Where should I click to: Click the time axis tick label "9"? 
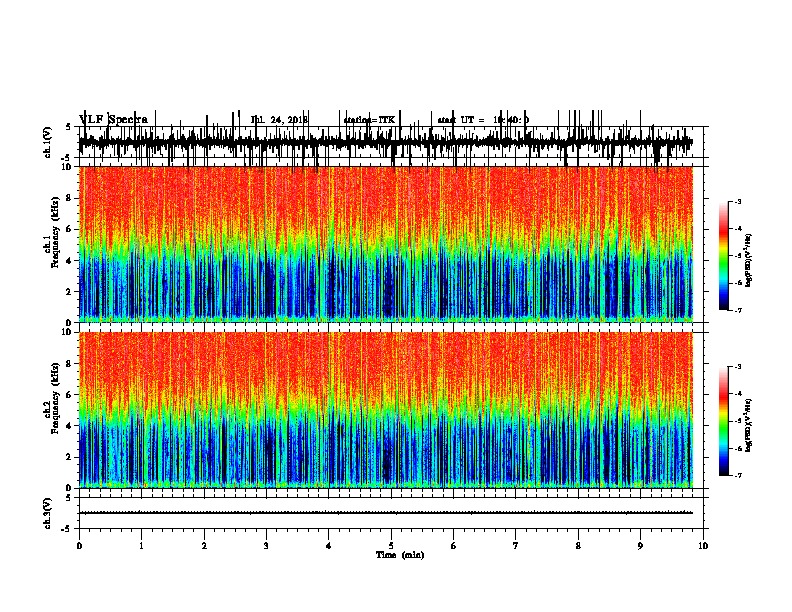point(640,546)
